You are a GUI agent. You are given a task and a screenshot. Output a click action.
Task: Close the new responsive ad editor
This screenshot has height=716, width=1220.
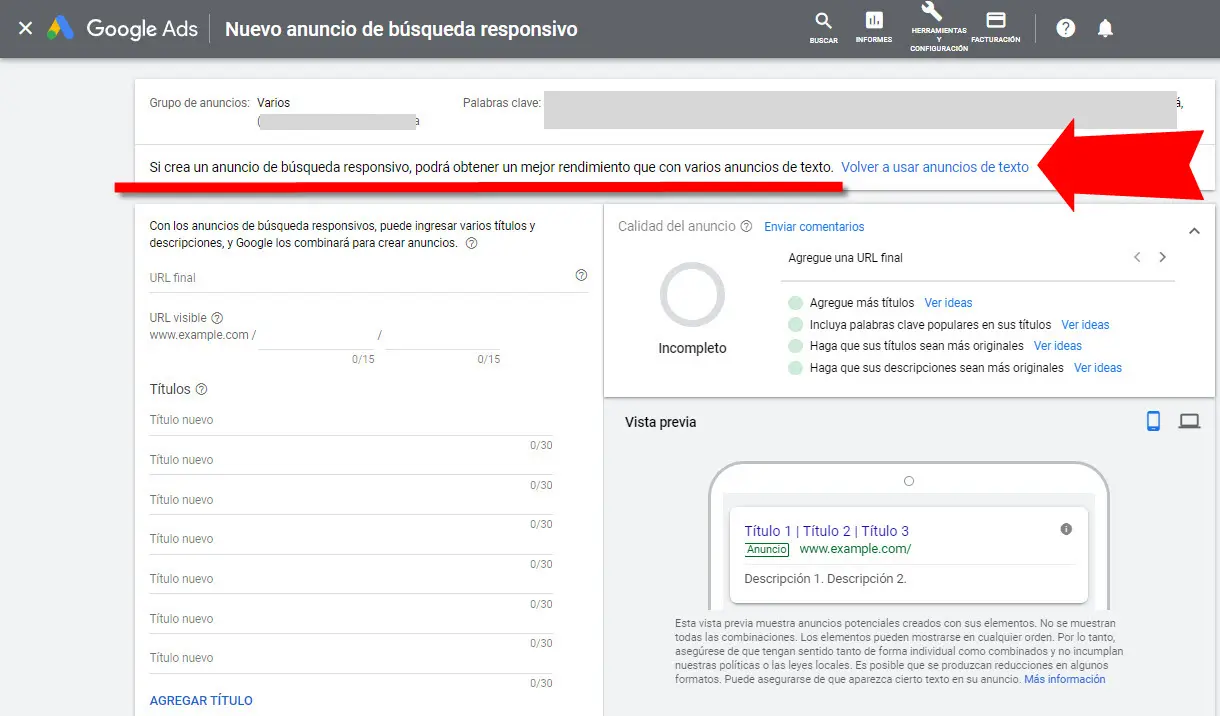coord(25,28)
